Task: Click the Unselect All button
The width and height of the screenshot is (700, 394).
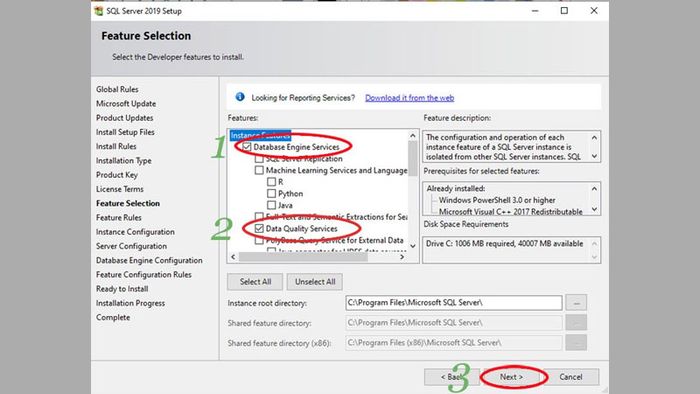Action: (315, 282)
